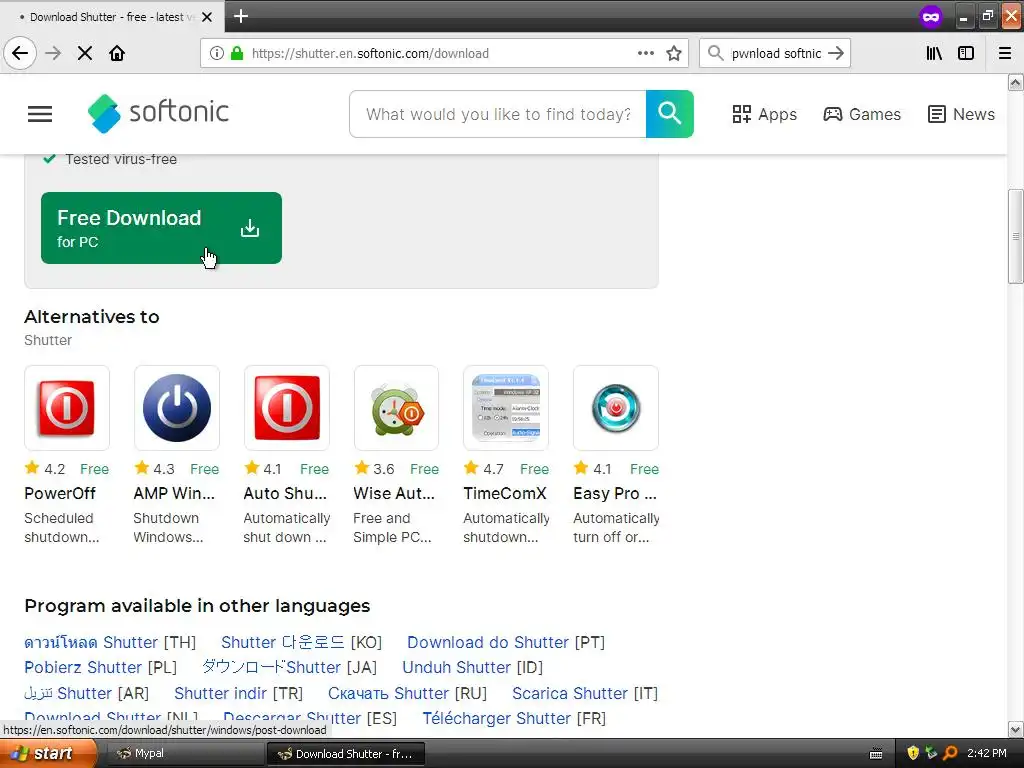Open the Library bookmarks icon

(x=934, y=54)
